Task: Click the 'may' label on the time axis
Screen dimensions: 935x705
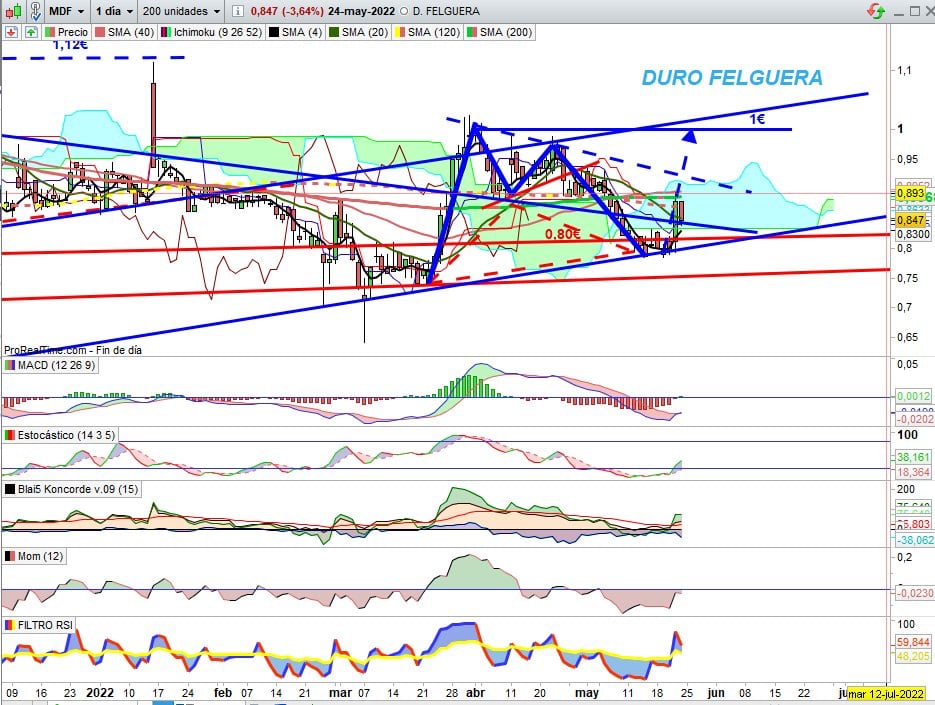Action: pos(587,693)
